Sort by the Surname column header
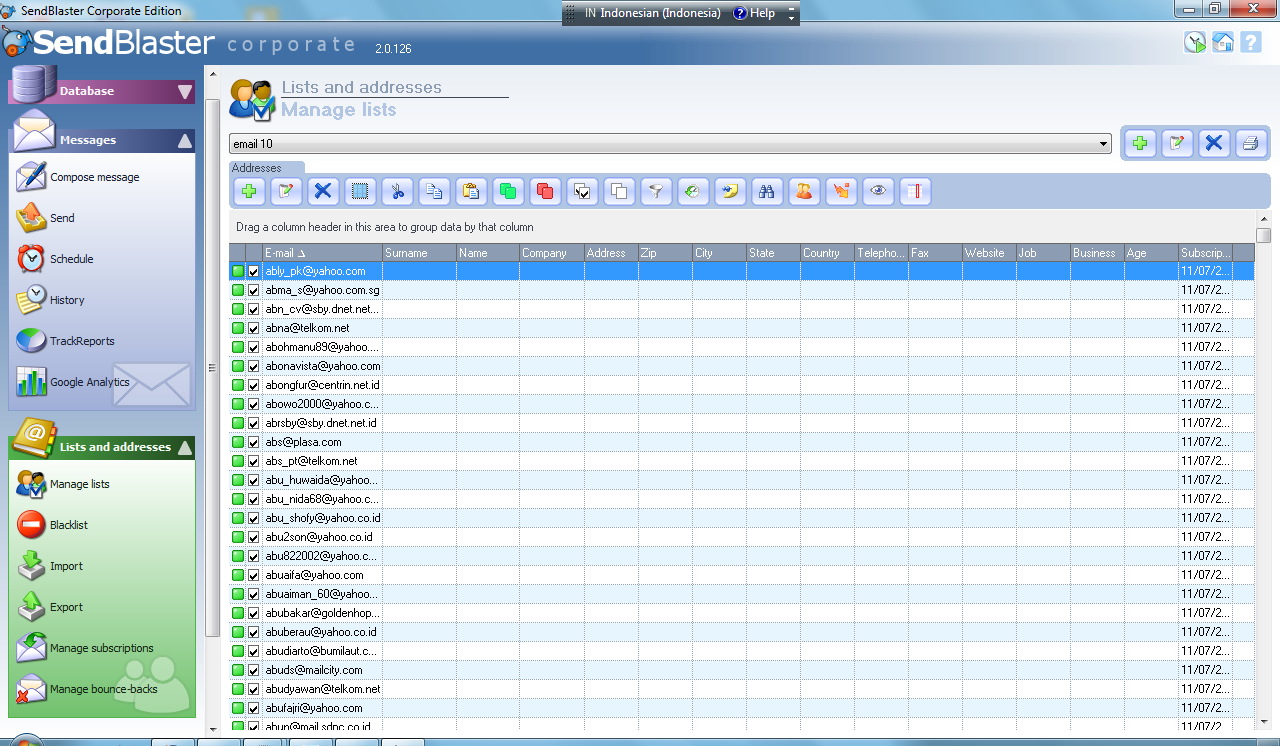The width and height of the screenshot is (1280, 746). [419, 253]
